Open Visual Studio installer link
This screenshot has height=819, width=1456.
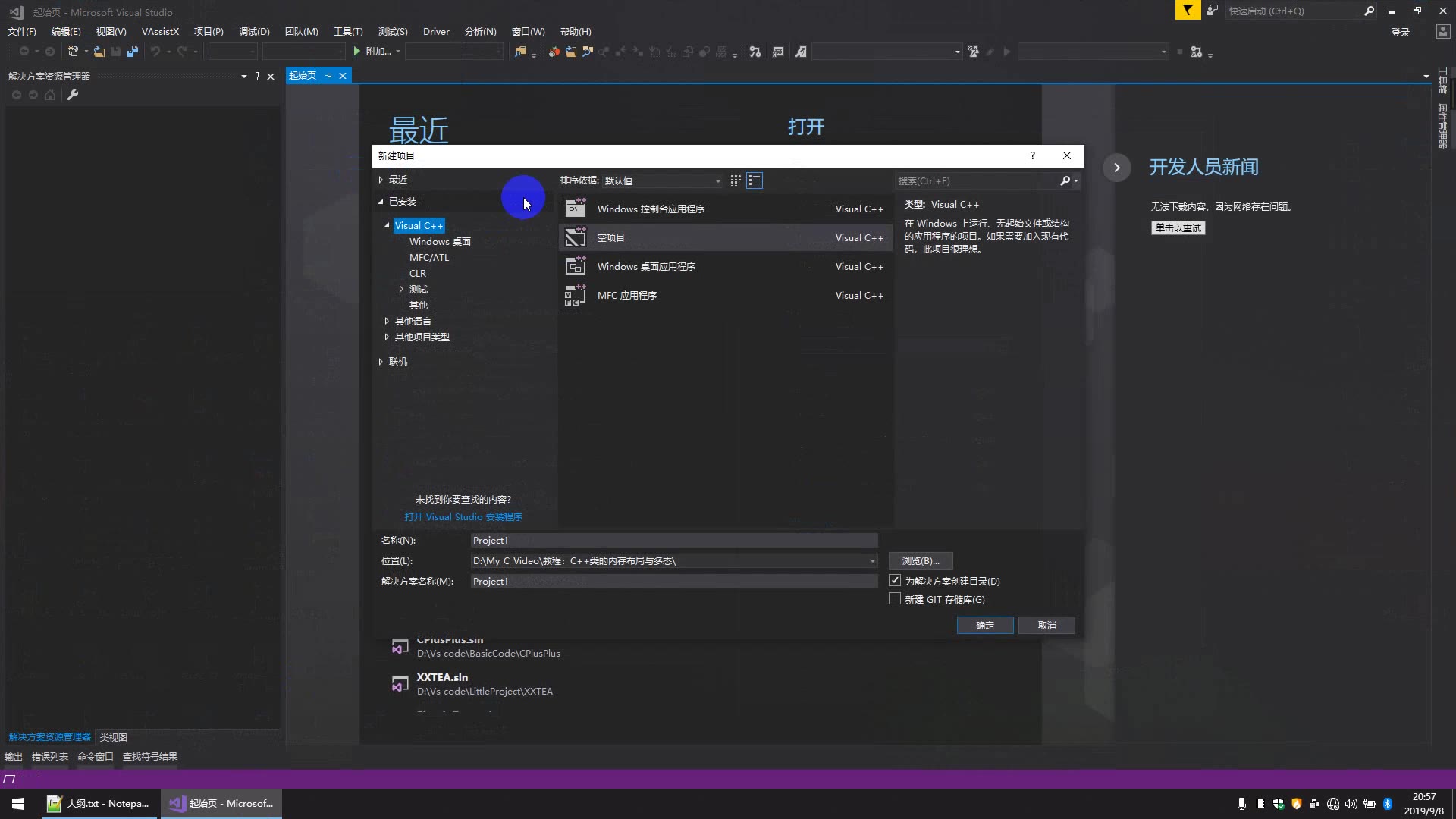tap(463, 517)
